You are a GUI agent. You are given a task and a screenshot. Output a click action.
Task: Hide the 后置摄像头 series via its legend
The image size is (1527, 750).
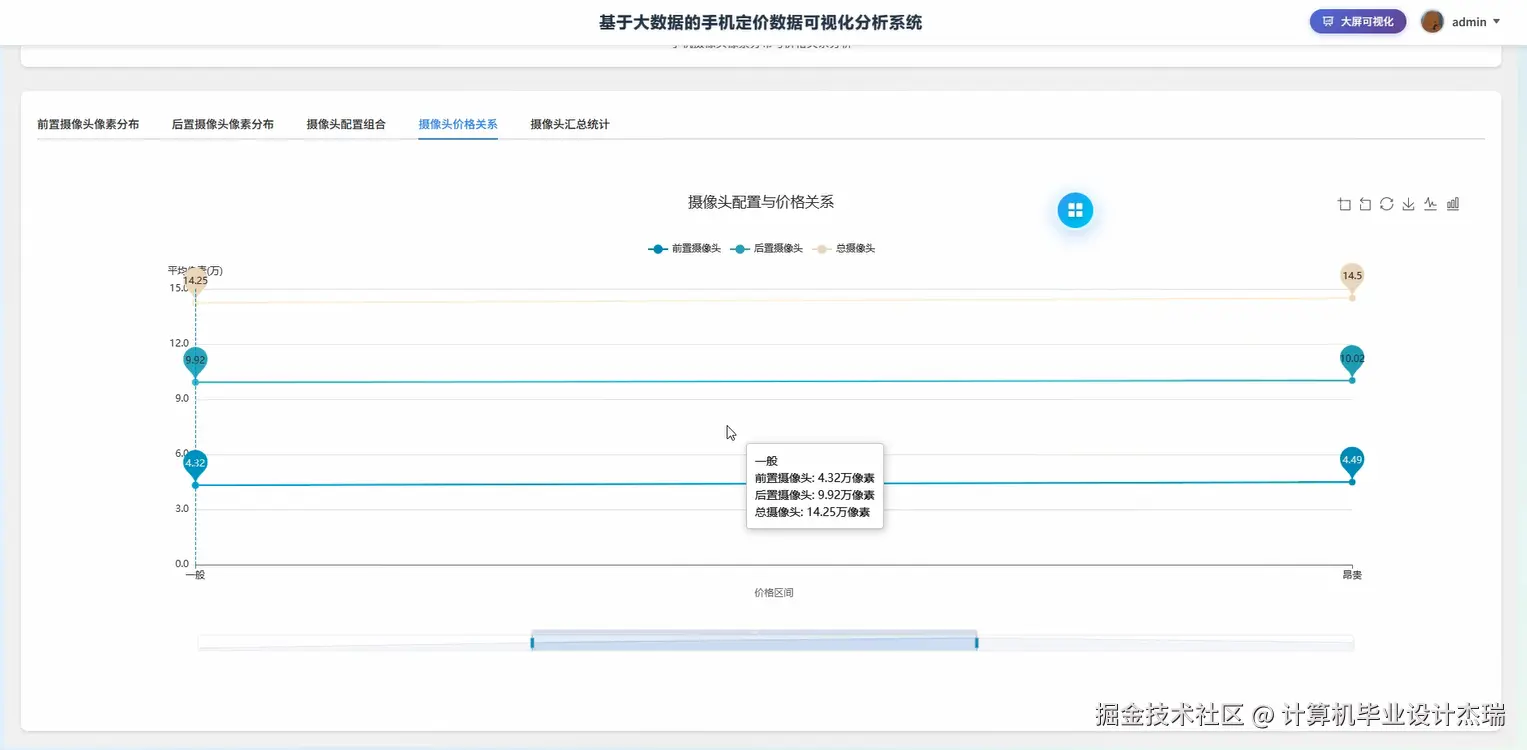tap(769, 248)
